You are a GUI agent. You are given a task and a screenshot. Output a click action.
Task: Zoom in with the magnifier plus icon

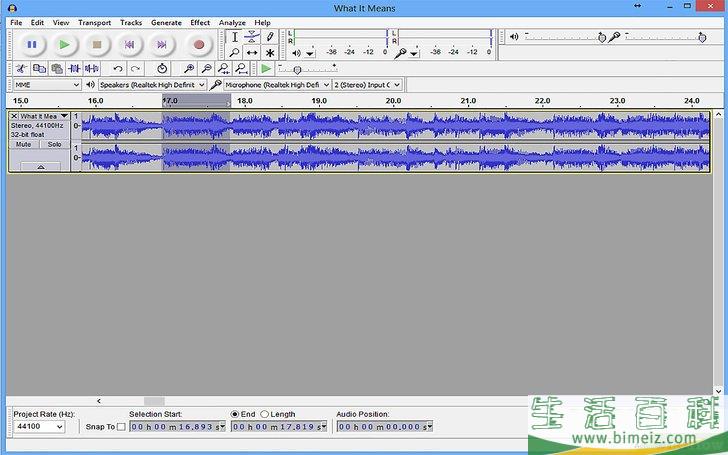point(188,69)
